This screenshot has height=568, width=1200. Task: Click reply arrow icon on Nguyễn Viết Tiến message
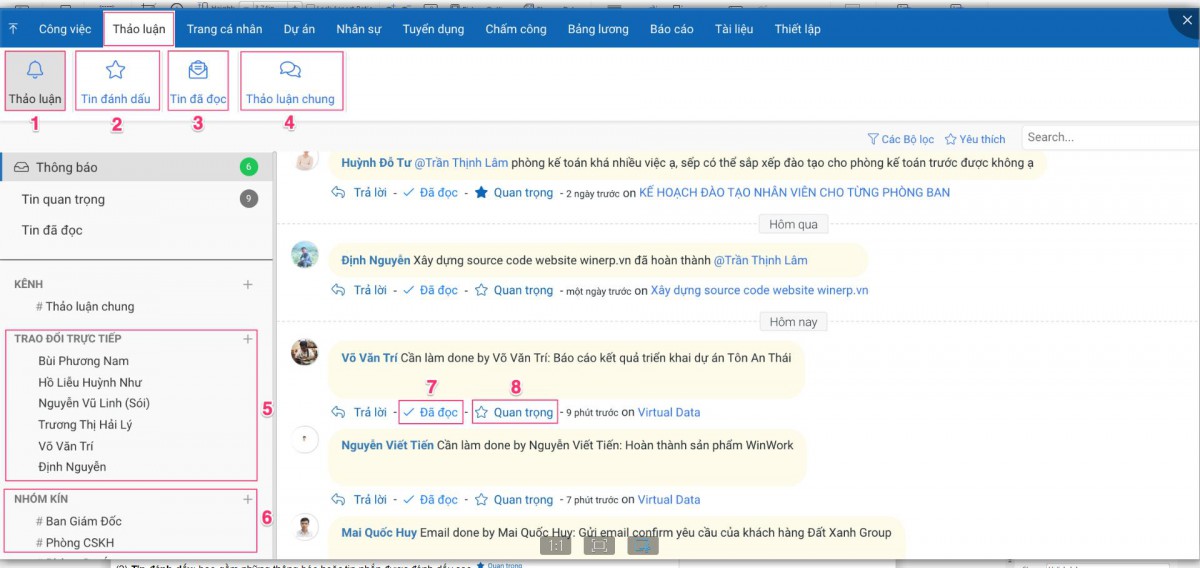(338, 499)
